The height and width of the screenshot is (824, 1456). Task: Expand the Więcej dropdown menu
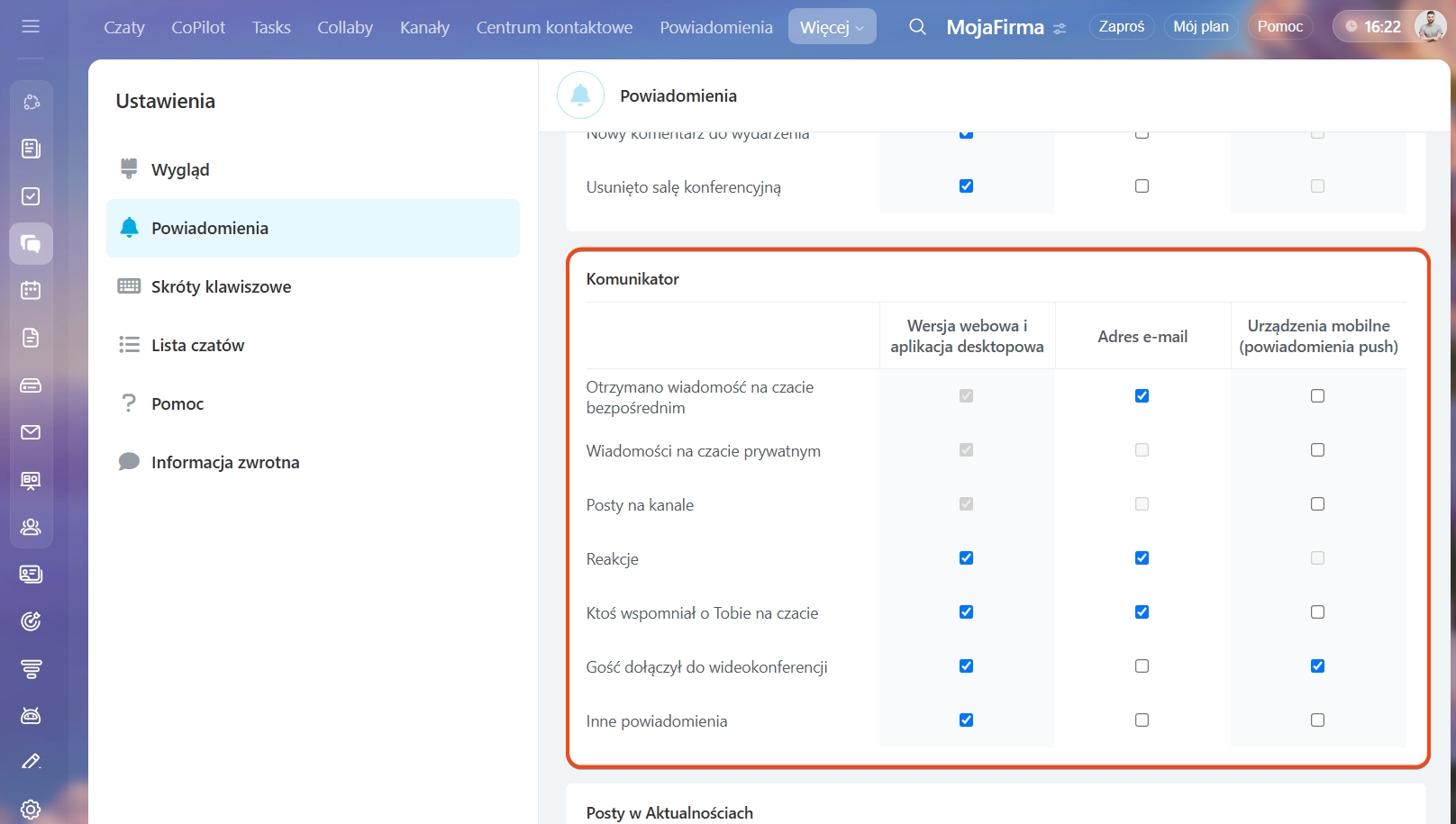pyautogui.click(x=832, y=27)
